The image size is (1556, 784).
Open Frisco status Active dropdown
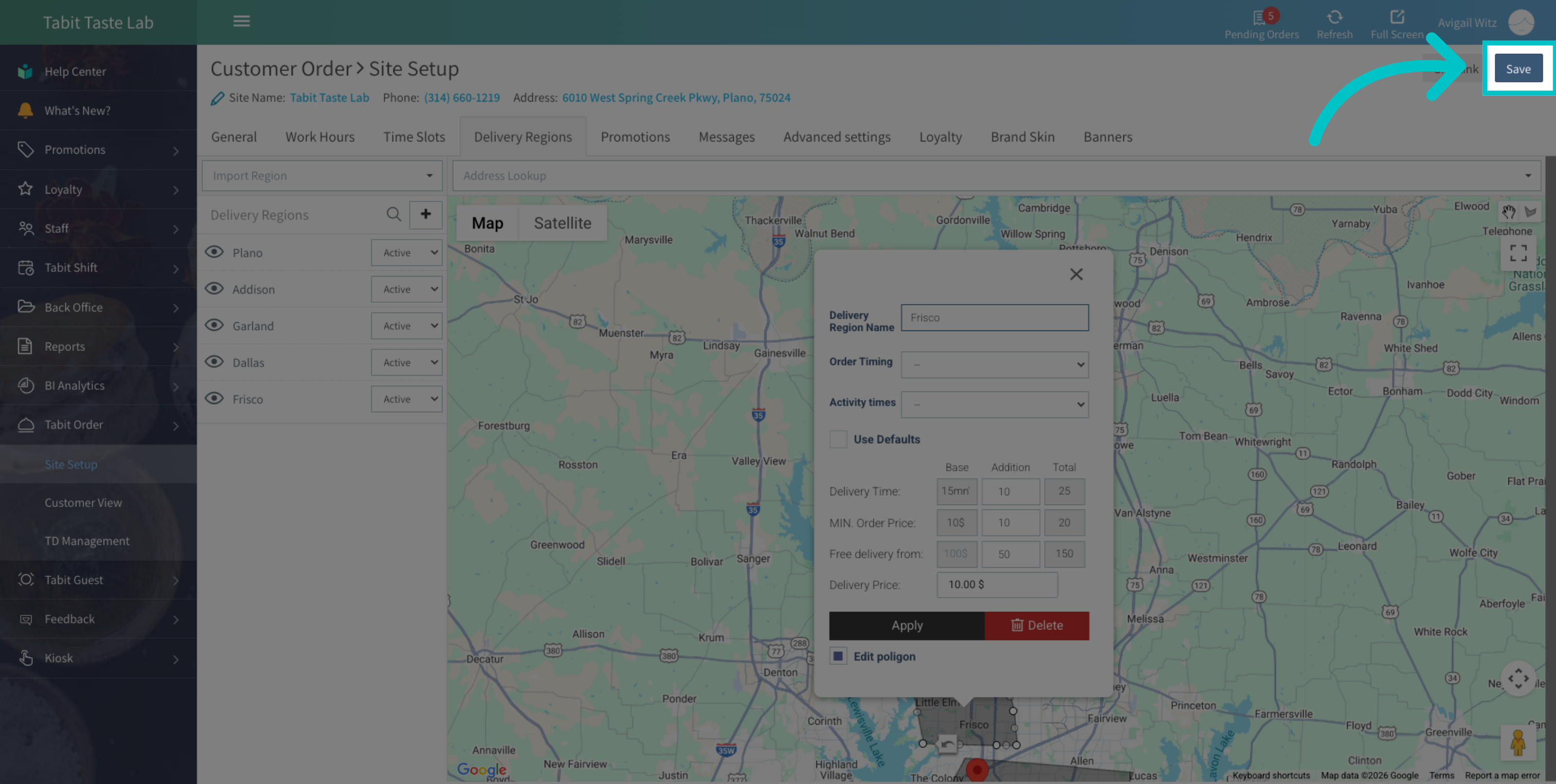click(407, 399)
